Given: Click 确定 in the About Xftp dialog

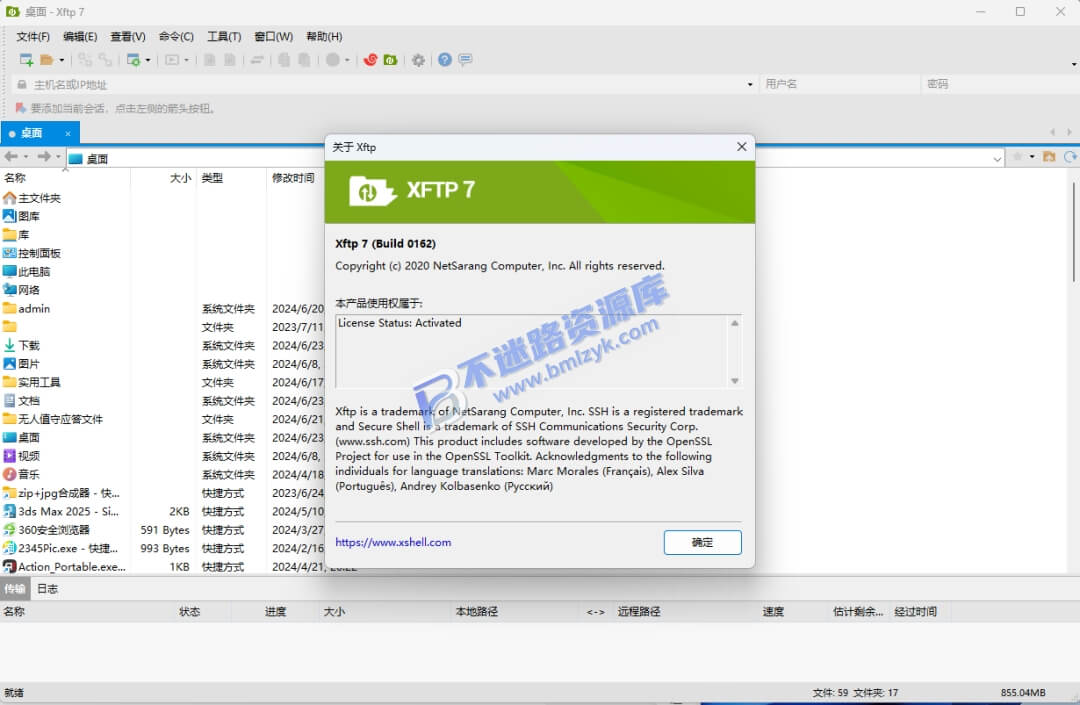Looking at the screenshot, I should point(703,543).
